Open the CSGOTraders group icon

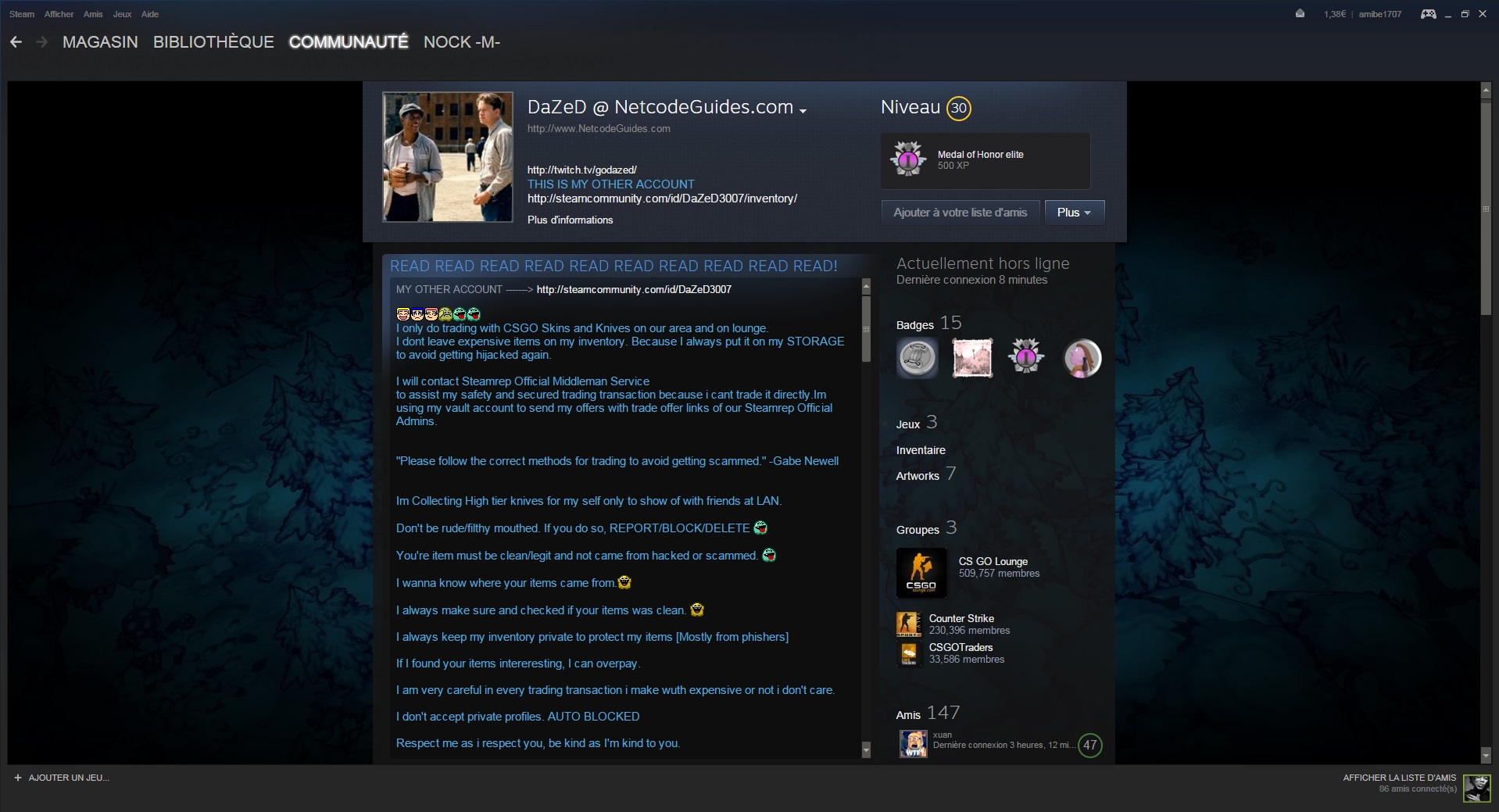tap(908, 653)
